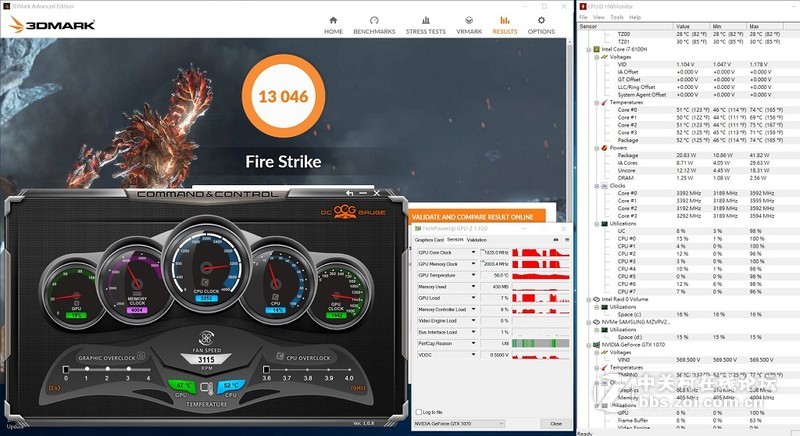The width and height of the screenshot is (800, 436).
Task: Set the CPU Overclock slider to 3.8 GHz
Action: [x=308, y=369]
